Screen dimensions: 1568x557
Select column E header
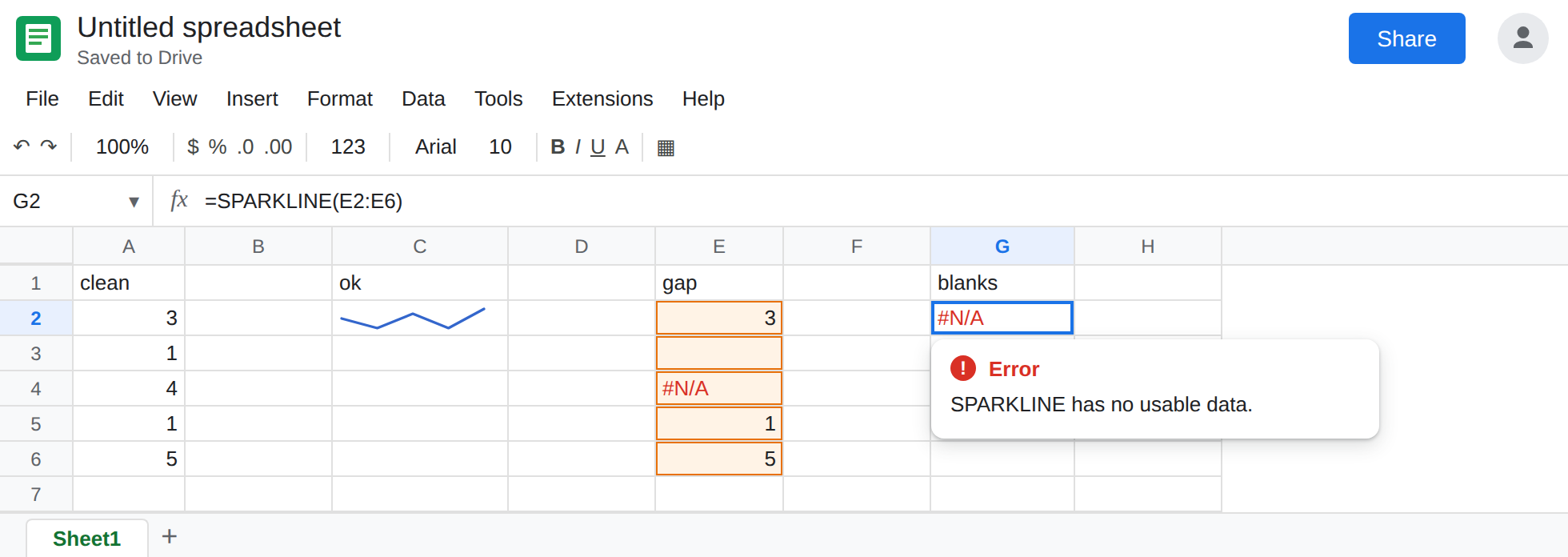(x=719, y=246)
